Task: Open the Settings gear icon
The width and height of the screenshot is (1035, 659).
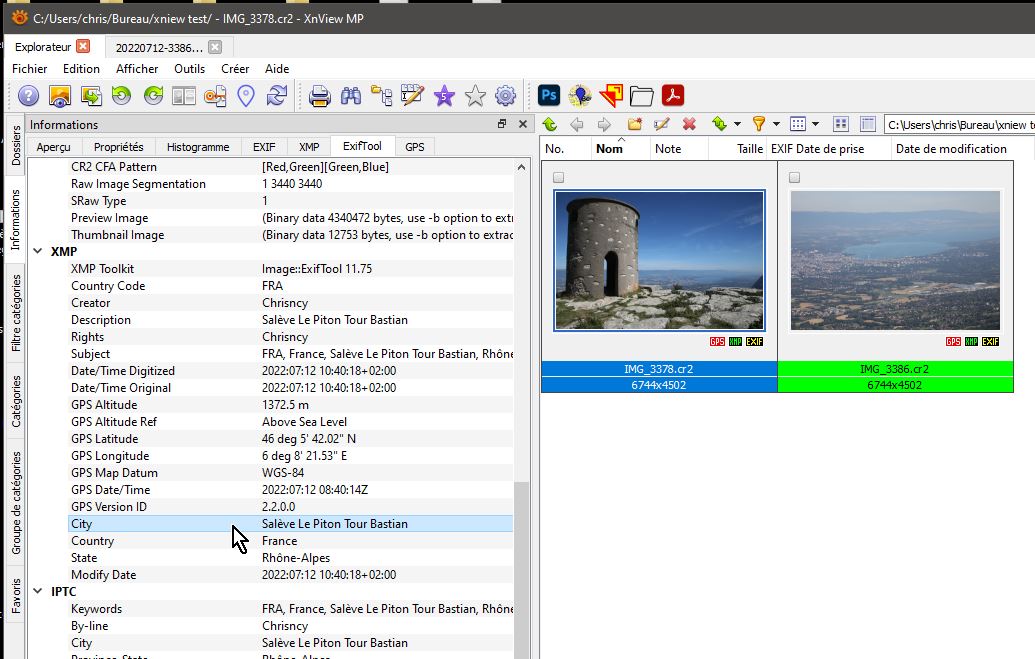Action: click(x=506, y=96)
